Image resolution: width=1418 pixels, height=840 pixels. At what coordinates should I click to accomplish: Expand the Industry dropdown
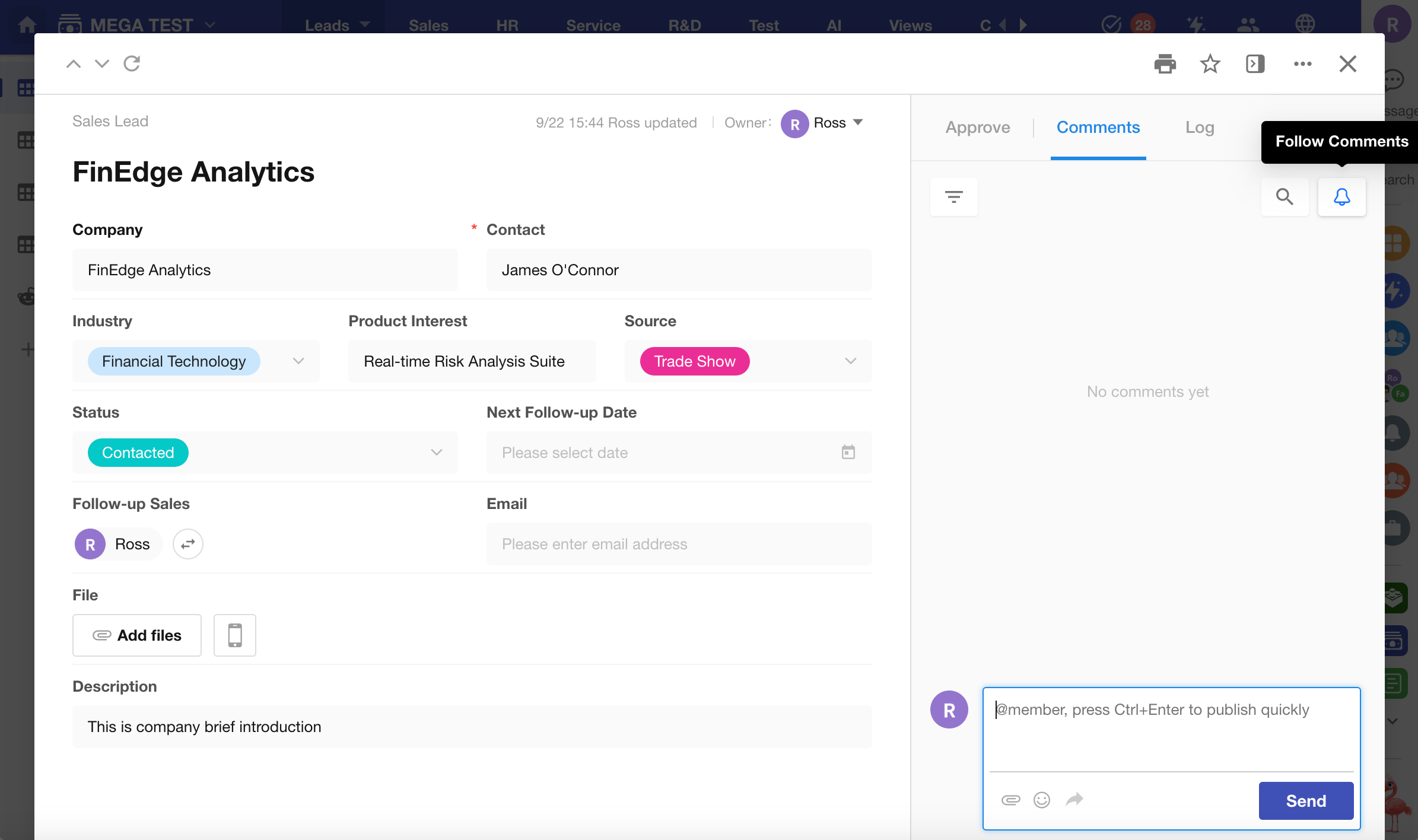coord(298,361)
